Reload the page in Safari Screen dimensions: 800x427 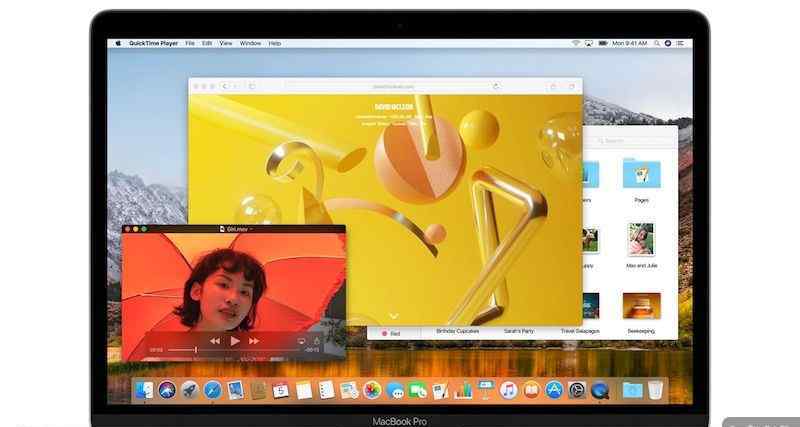[x=496, y=87]
